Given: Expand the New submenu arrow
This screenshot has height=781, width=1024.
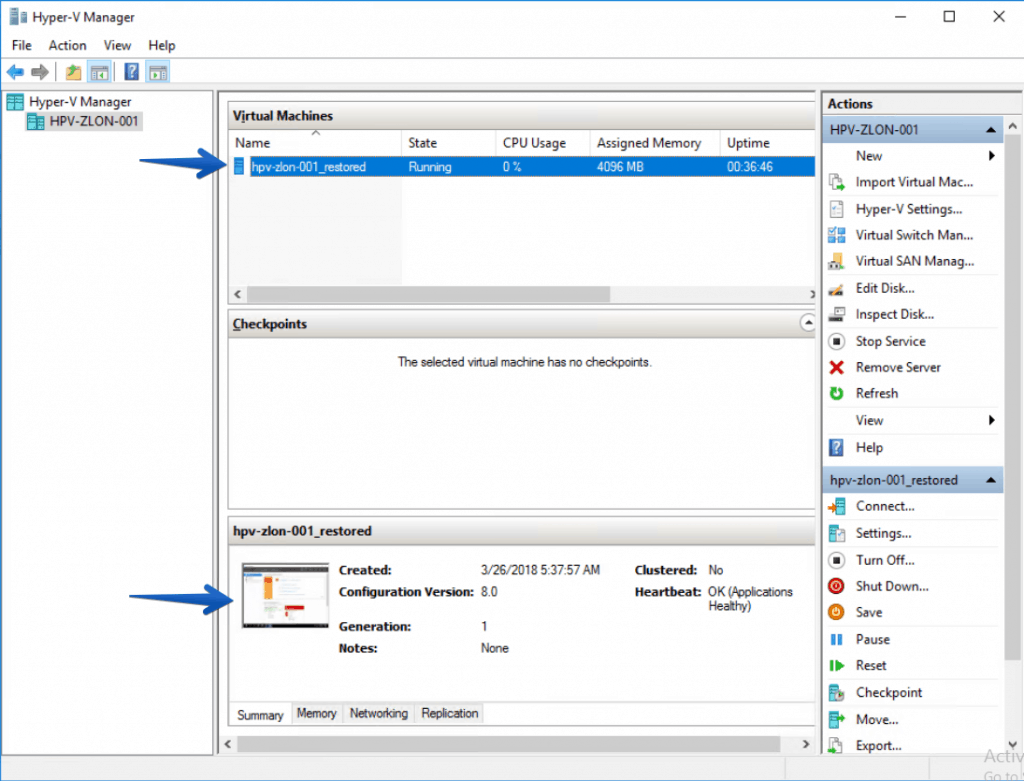Looking at the screenshot, I should point(991,155).
